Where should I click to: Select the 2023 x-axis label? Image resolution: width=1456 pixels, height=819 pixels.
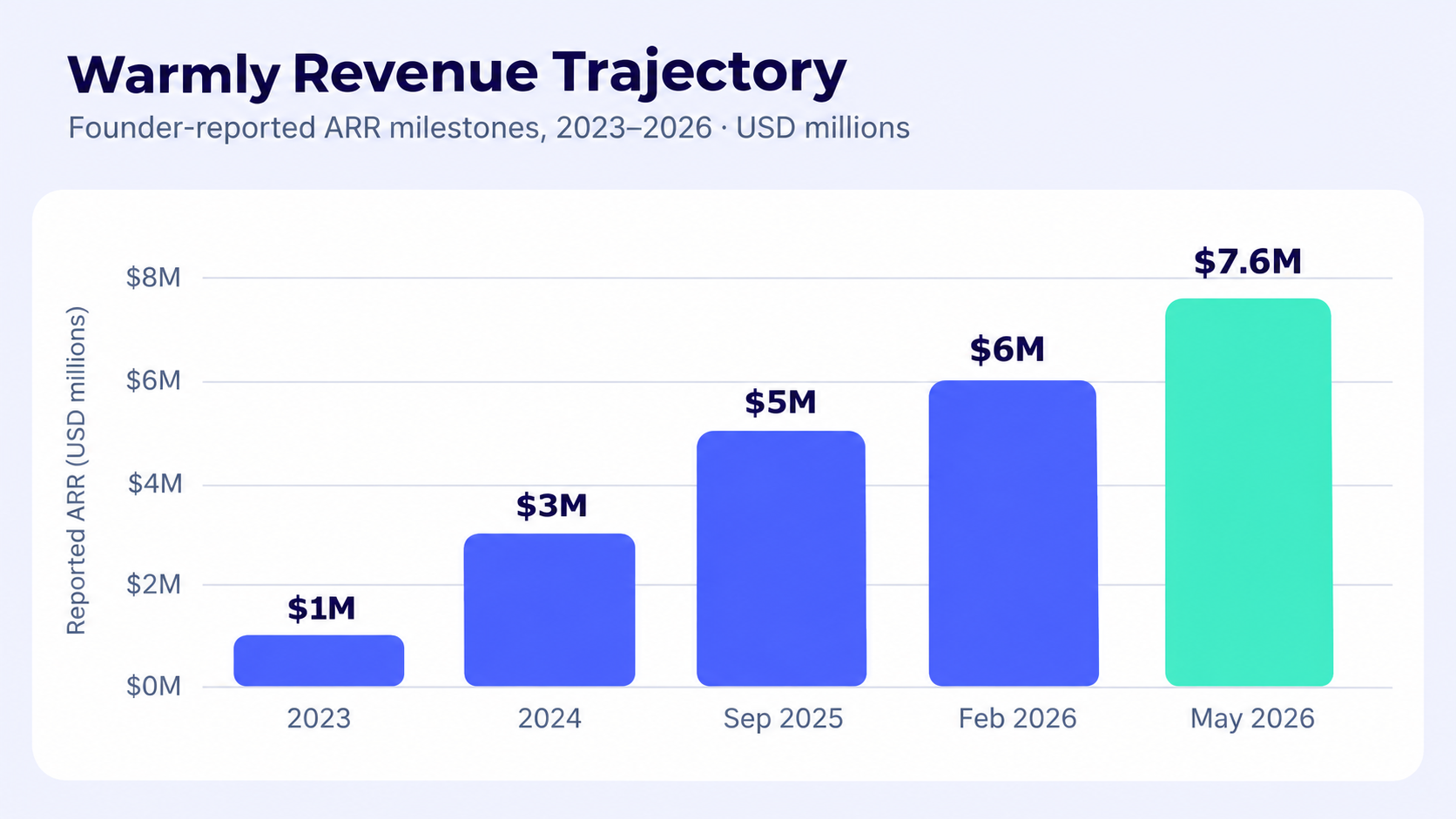tap(319, 718)
